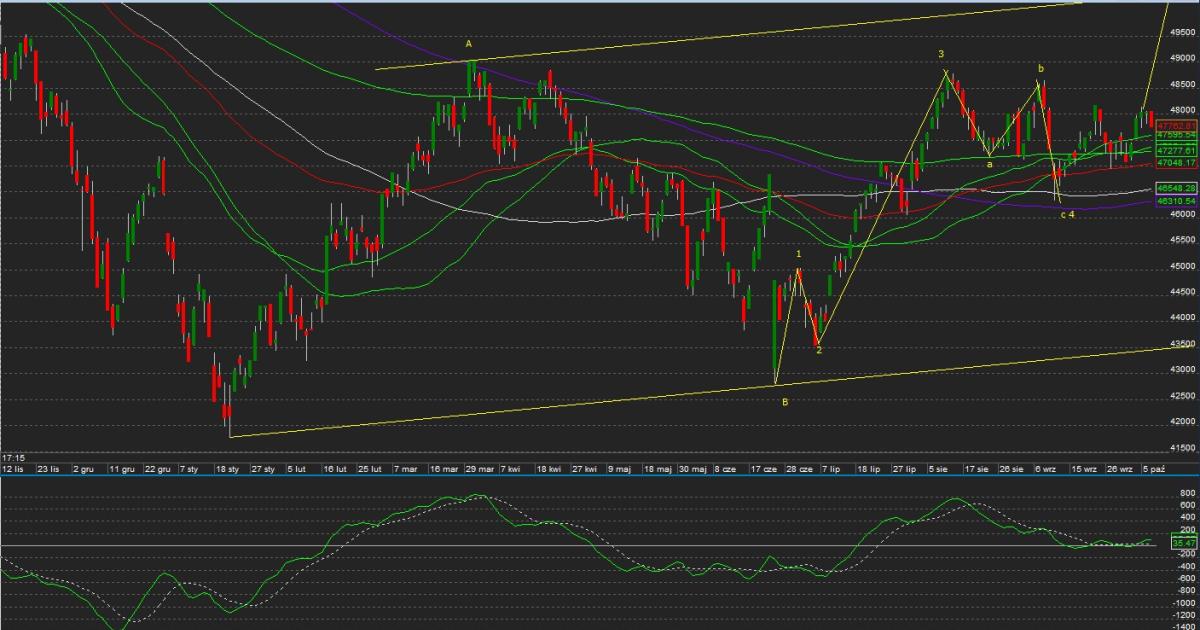1200x630 pixels.
Task: Select the lowercase a correction label
Action: [x=989, y=164]
